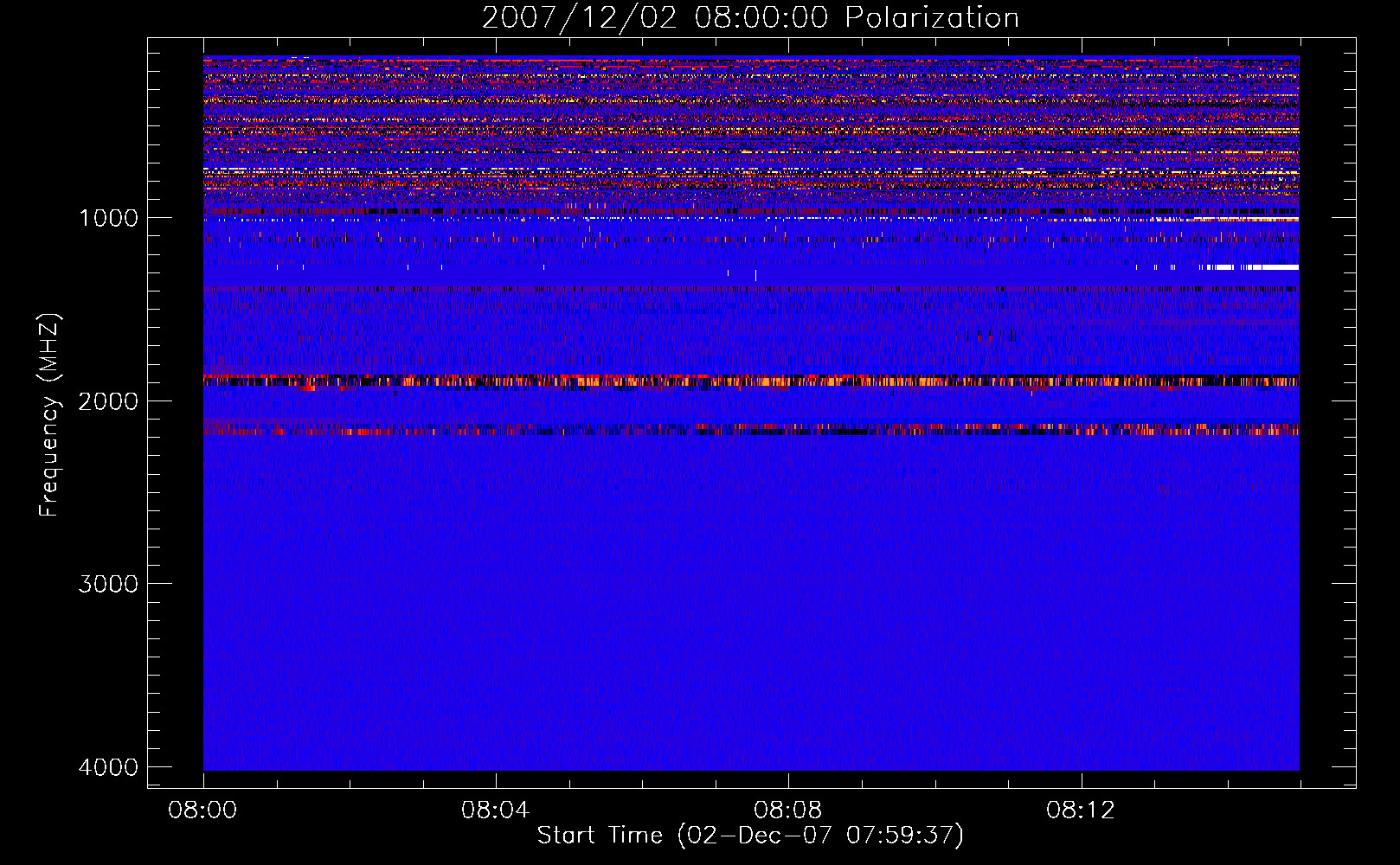The width and height of the screenshot is (1400, 865).
Task: Click the 08:08 time tick label
Action: pyautogui.click(x=787, y=811)
